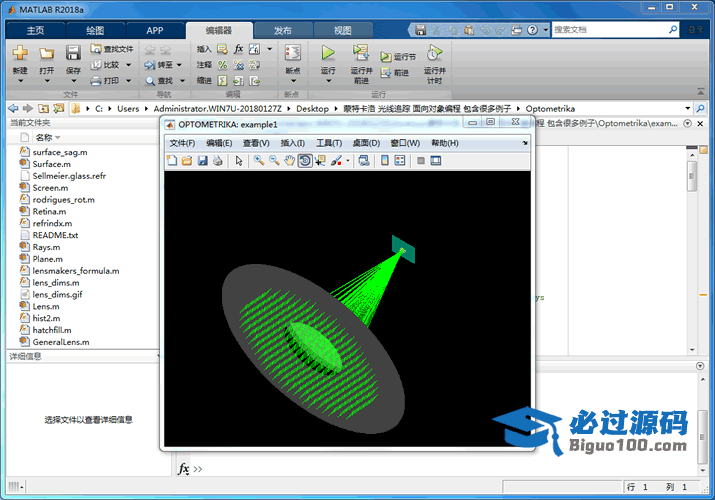
Task: Open the Compare (比较) dropdown arrow
Action: [x=129, y=65]
